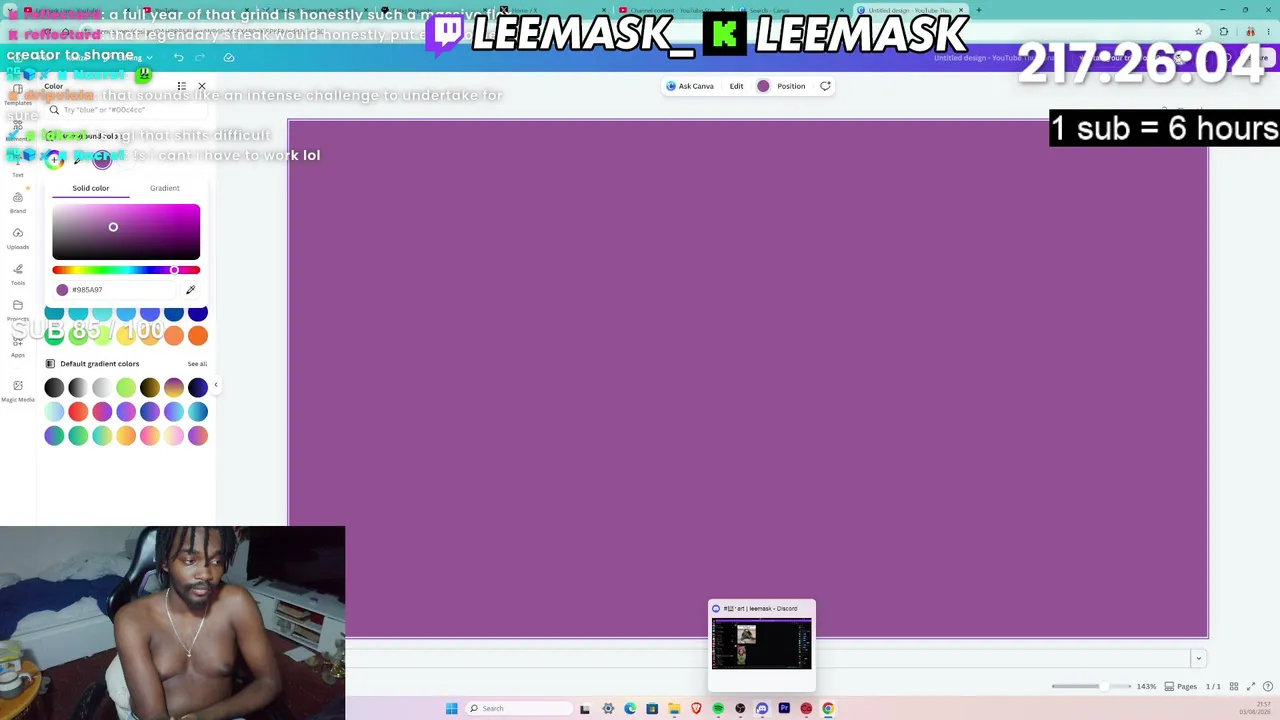Click the taskbar Search box
This screenshot has height=720, width=1280.
pyautogui.click(x=517, y=709)
